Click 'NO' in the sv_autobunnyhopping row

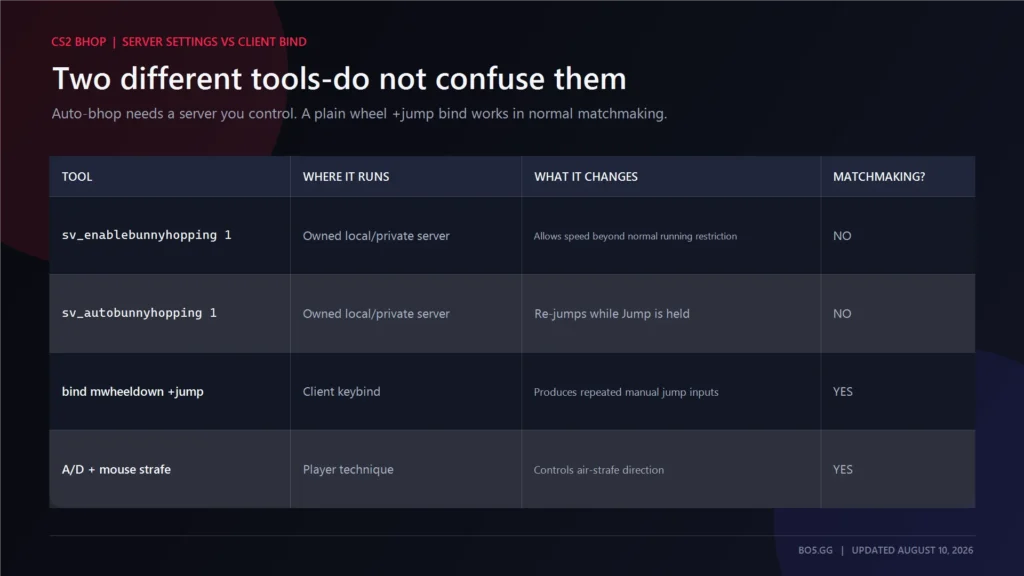click(842, 313)
